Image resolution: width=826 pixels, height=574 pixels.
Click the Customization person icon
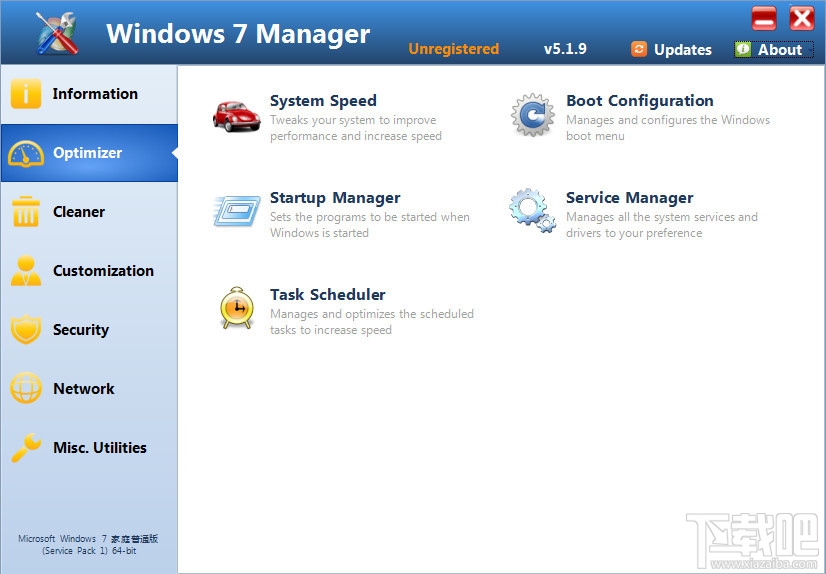click(x=26, y=271)
